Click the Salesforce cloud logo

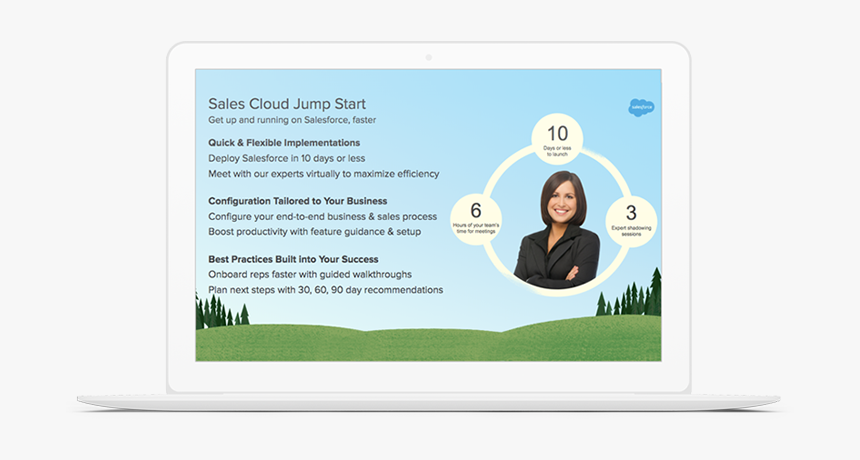click(641, 107)
